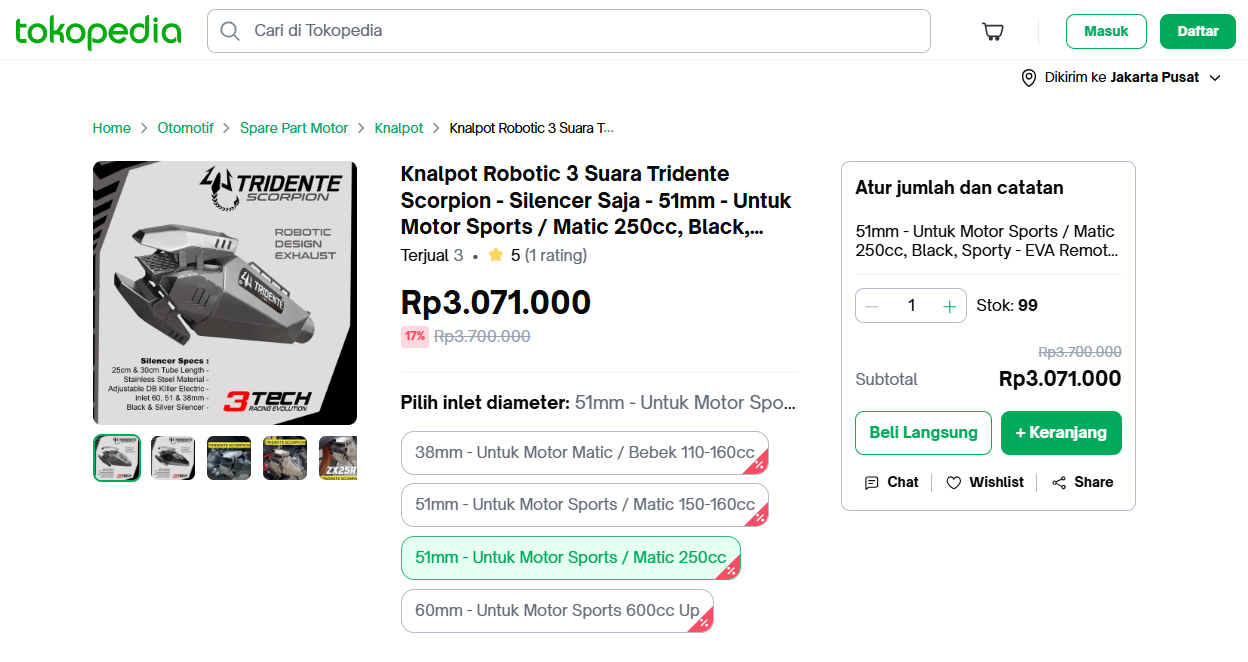Select the third product thumbnail image
1248x662 pixels.
coord(228,458)
